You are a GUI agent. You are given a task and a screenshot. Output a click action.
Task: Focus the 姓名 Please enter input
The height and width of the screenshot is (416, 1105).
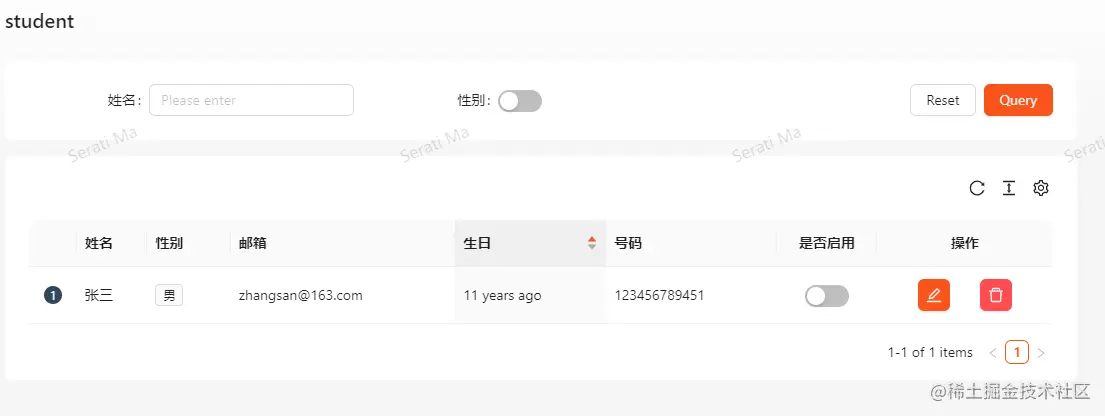click(251, 100)
